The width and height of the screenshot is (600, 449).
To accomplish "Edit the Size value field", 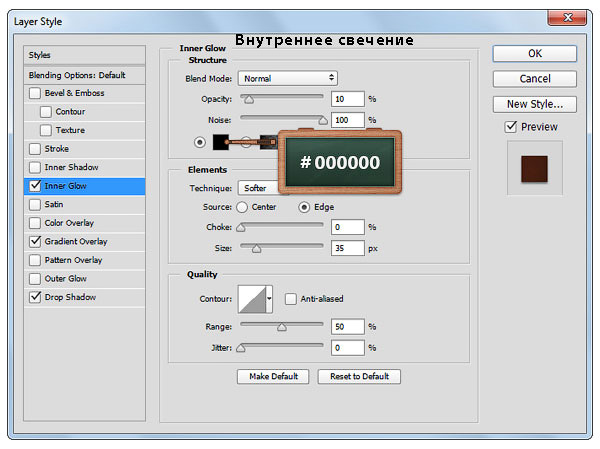I will point(347,248).
